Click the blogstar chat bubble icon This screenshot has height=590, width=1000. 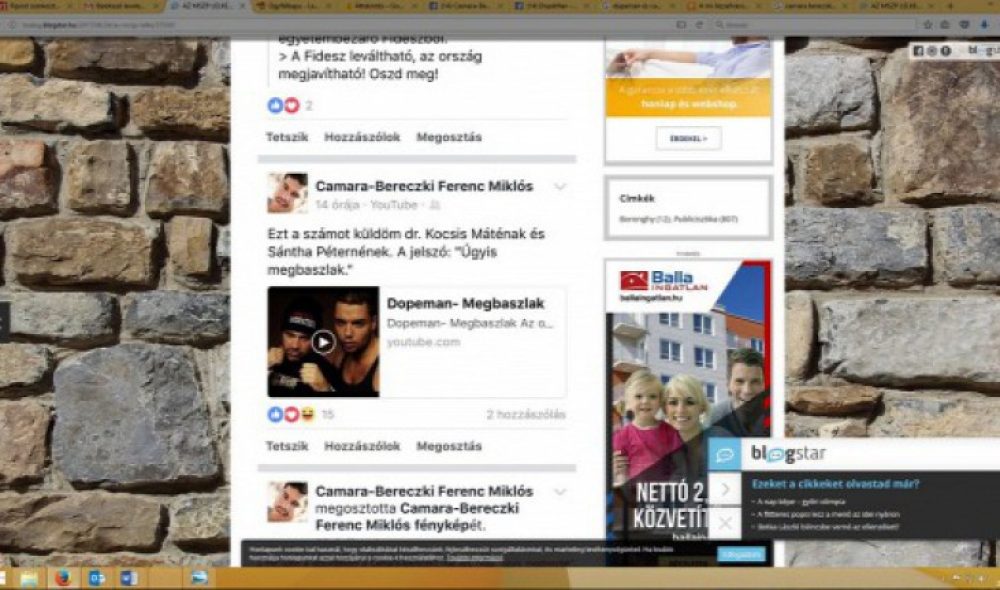pos(725,455)
